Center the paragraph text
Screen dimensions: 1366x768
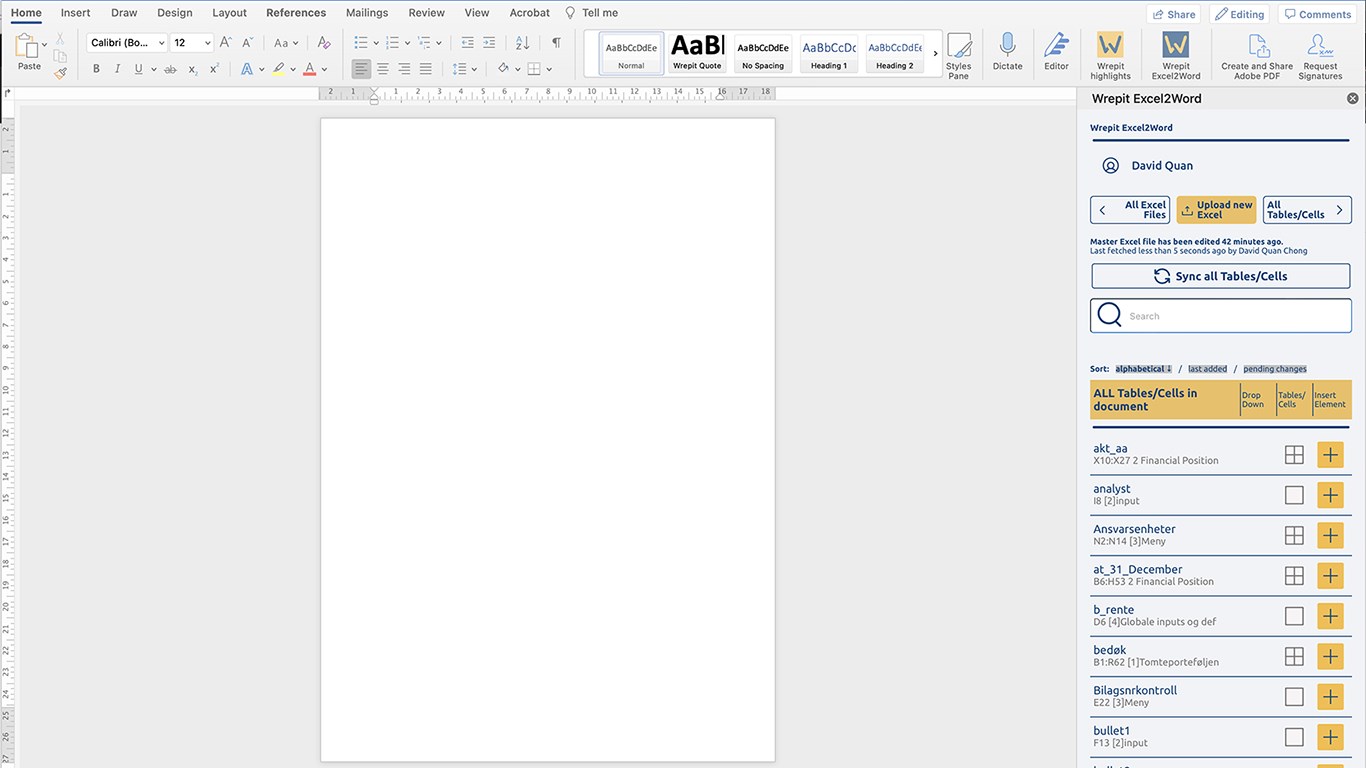click(383, 69)
